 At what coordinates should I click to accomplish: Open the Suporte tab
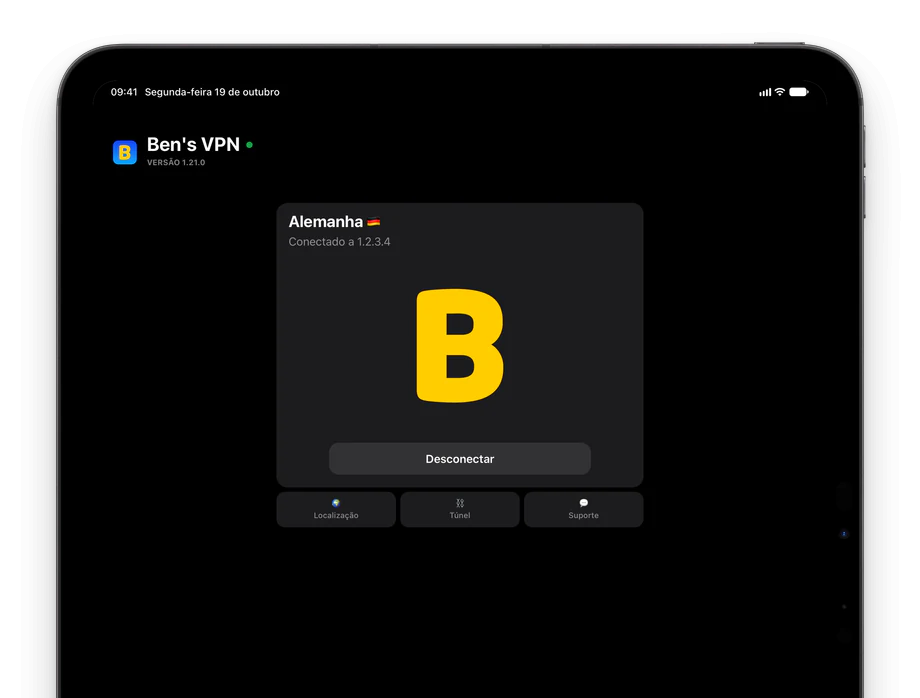[583, 509]
